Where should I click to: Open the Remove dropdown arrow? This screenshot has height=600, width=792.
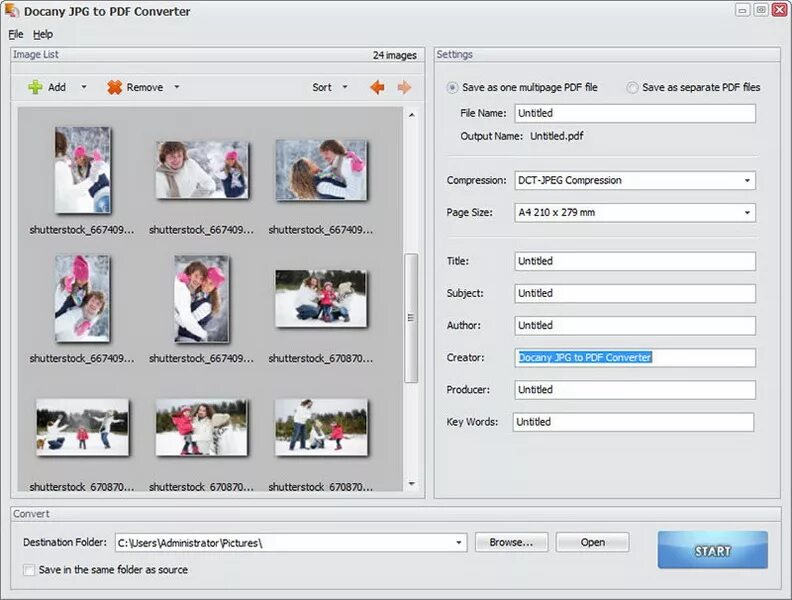coord(177,87)
